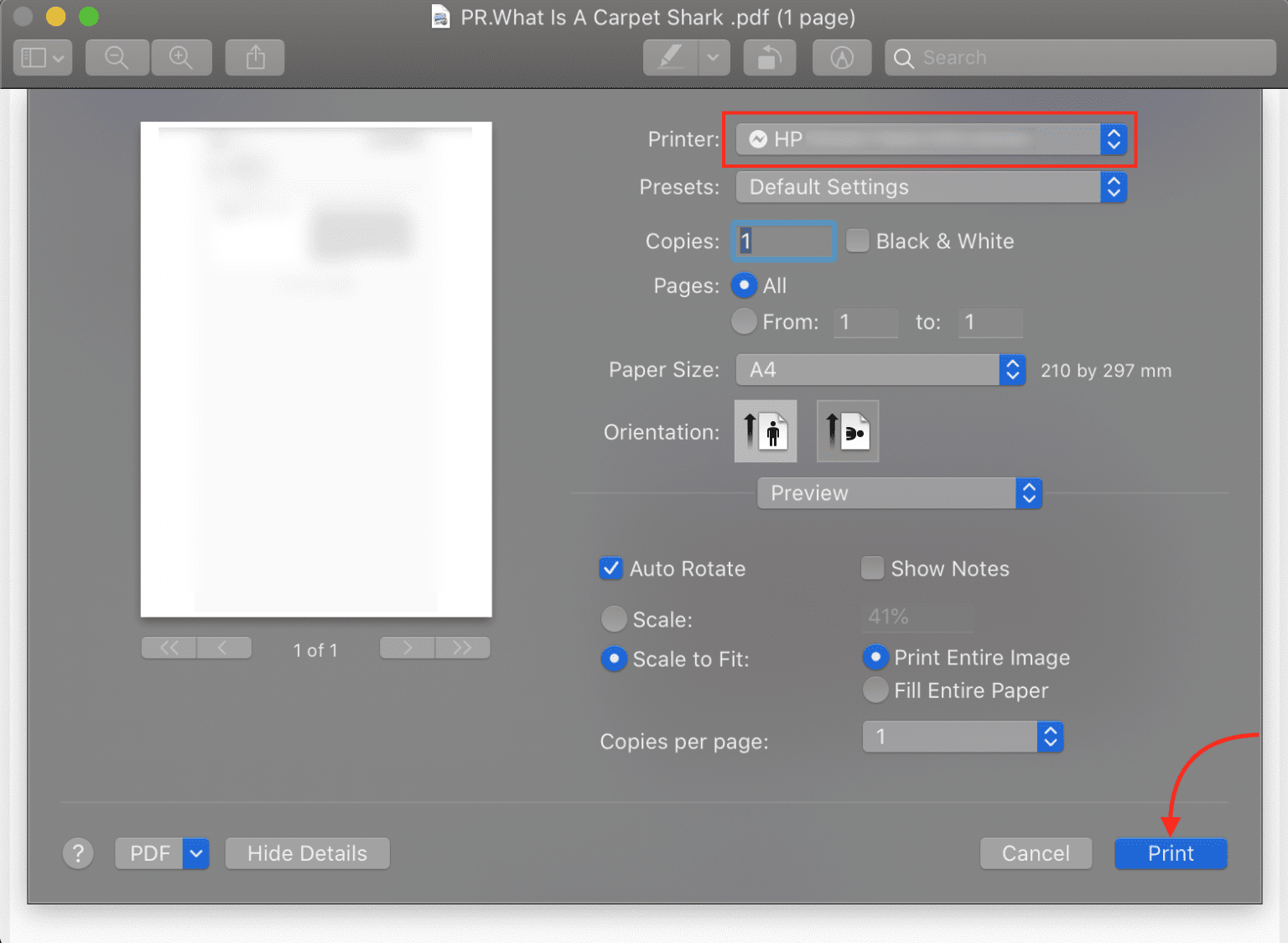
Task: Disable the Auto Rotate checkbox
Action: tap(611, 569)
